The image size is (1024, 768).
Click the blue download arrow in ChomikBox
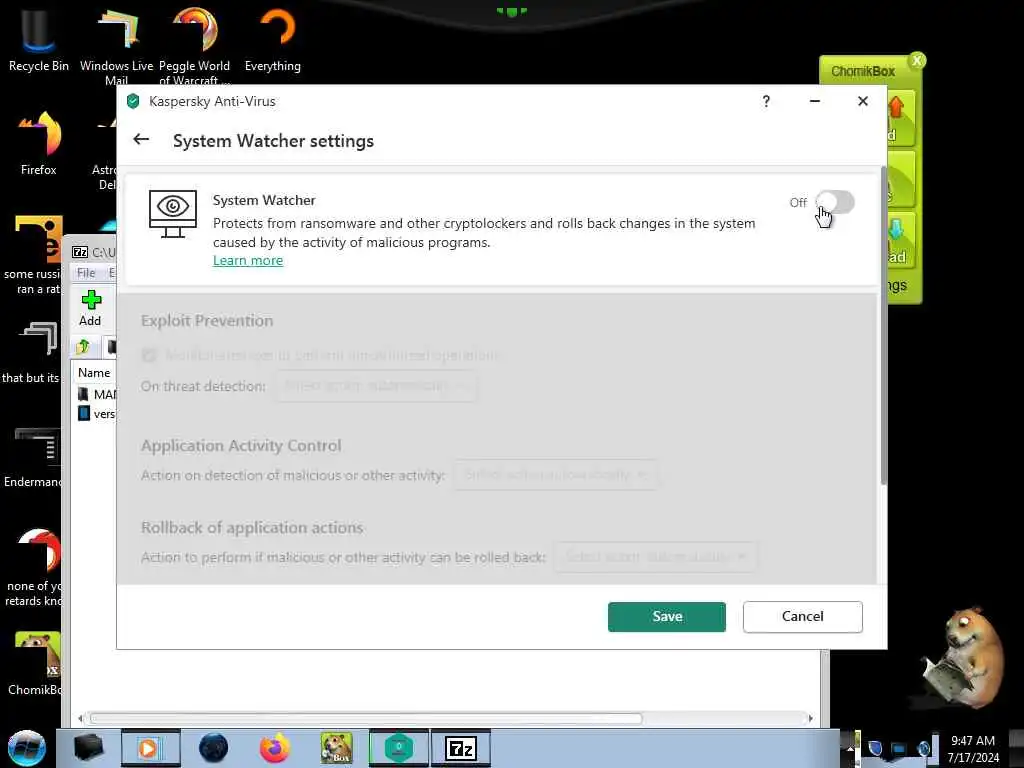(896, 230)
